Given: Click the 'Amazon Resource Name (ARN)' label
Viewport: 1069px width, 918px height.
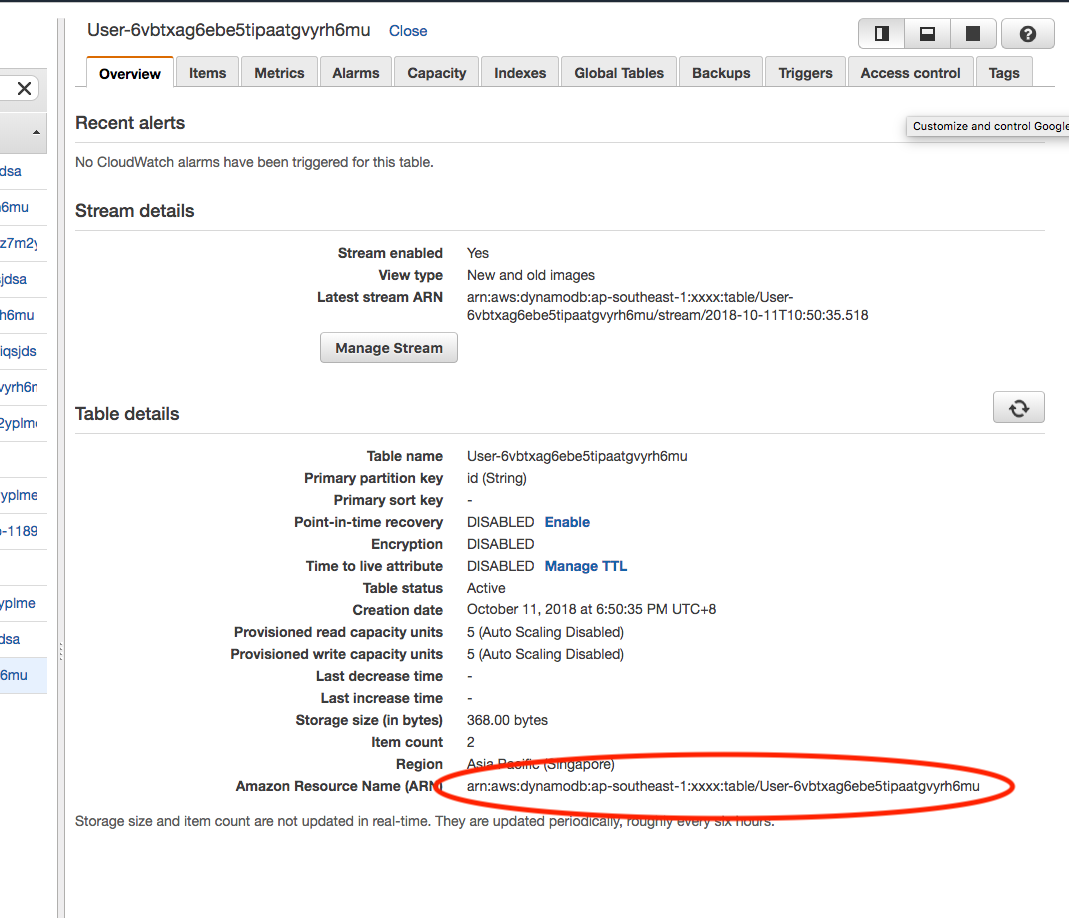Looking at the screenshot, I should (x=339, y=786).
